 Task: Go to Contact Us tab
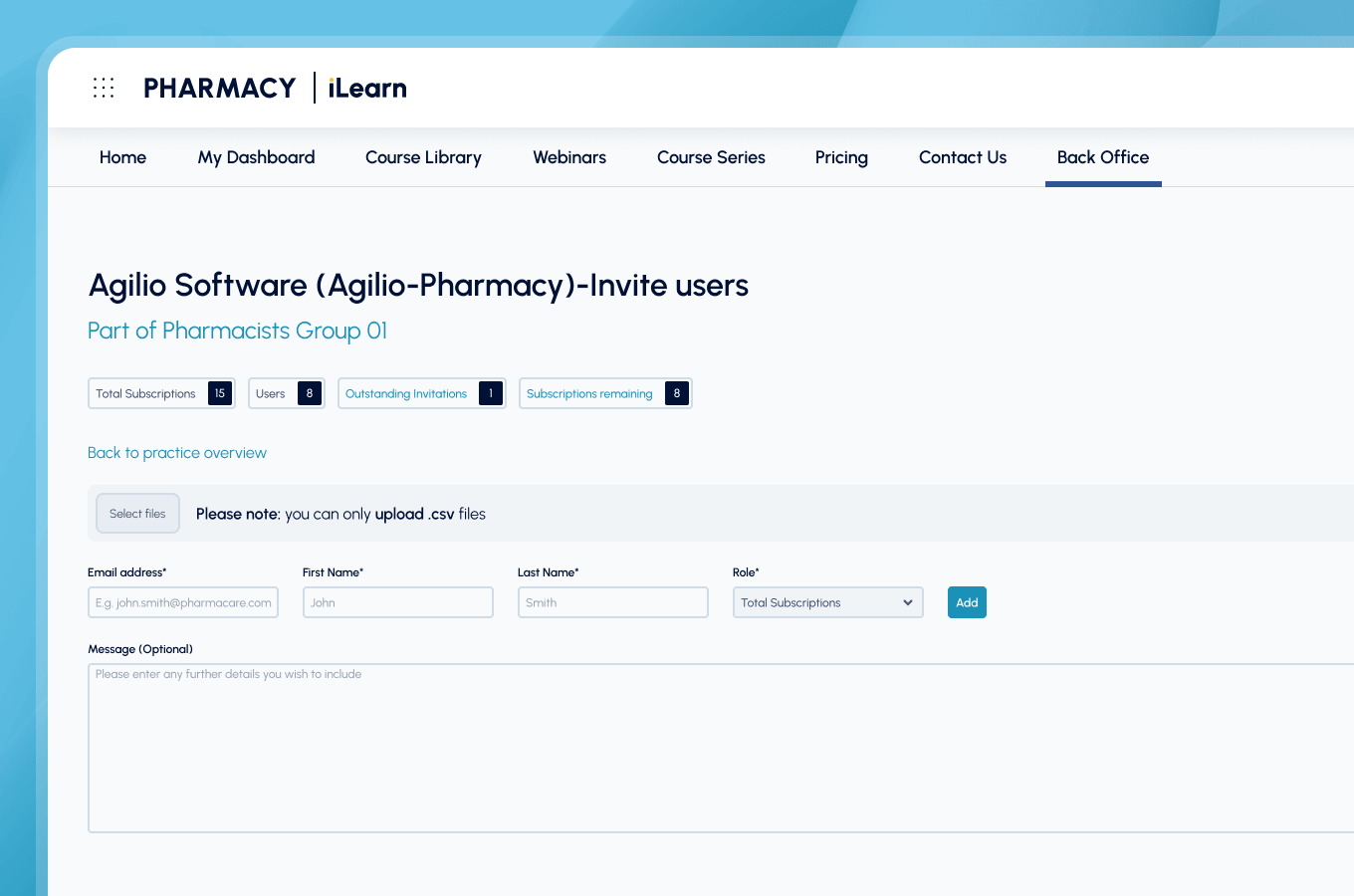point(963,157)
